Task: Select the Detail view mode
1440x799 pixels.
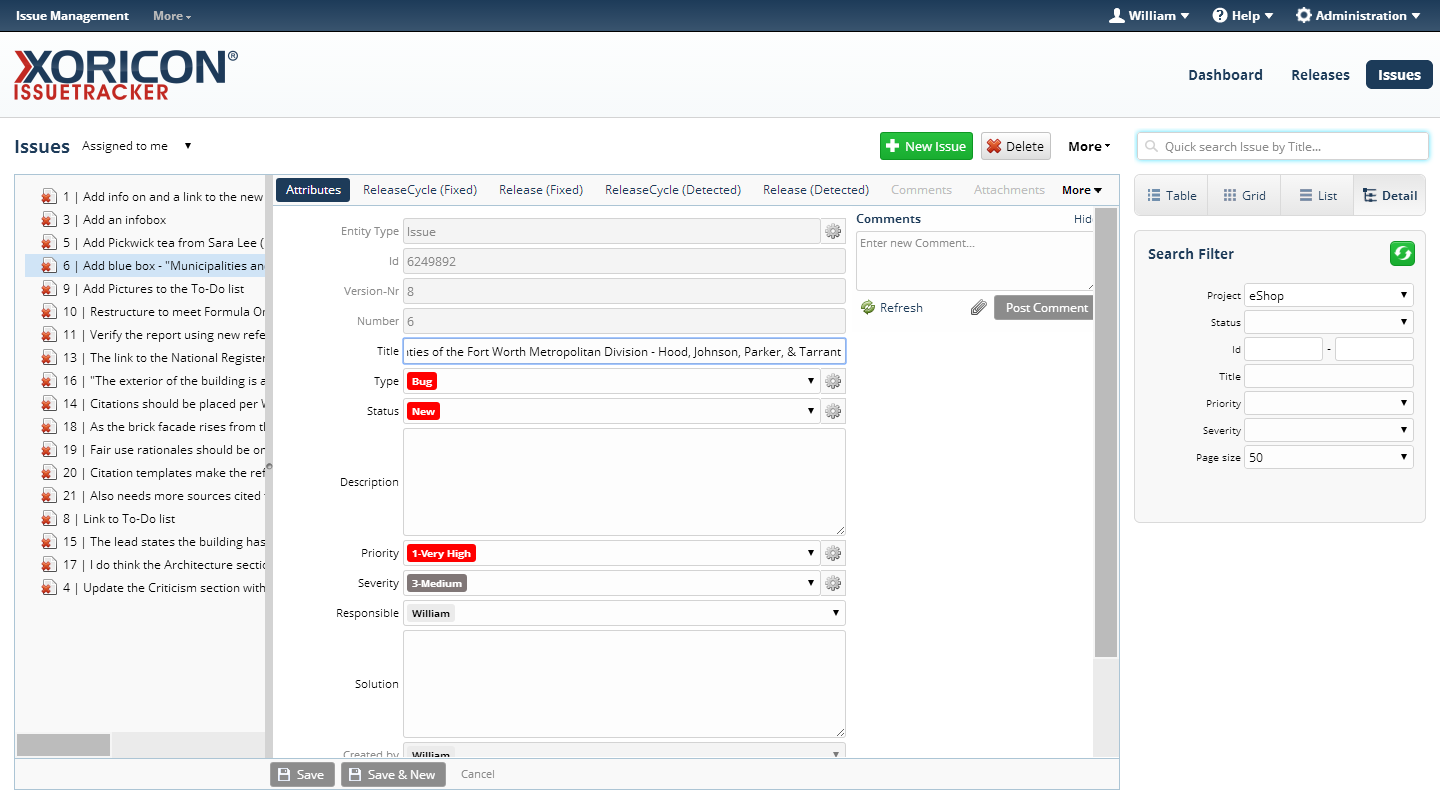Action: coord(1390,196)
